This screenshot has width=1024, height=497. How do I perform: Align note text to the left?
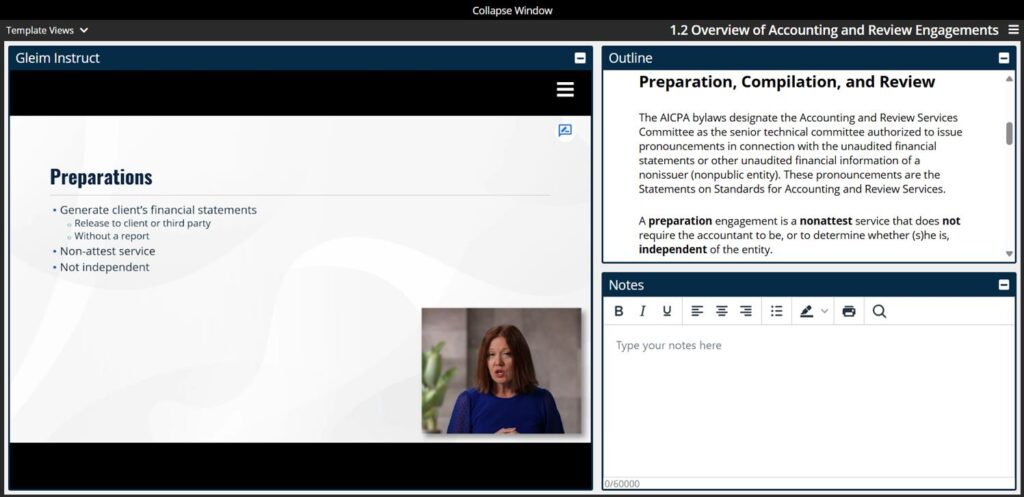click(x=697, y=311)
